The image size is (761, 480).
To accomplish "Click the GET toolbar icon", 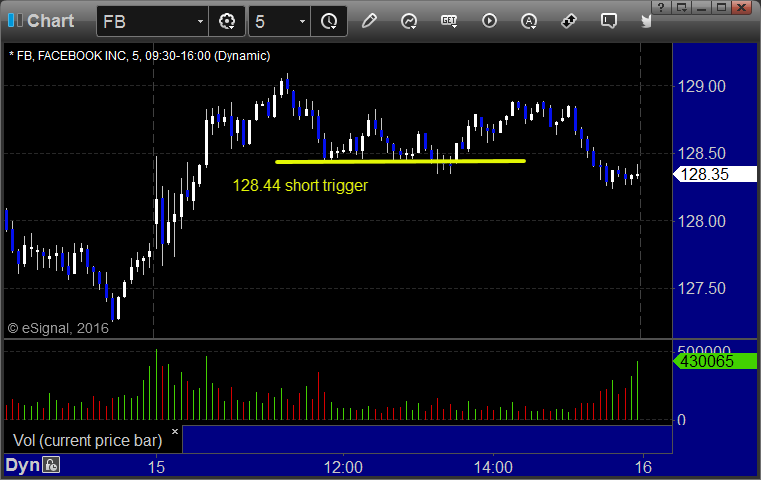I will [449, 21].
